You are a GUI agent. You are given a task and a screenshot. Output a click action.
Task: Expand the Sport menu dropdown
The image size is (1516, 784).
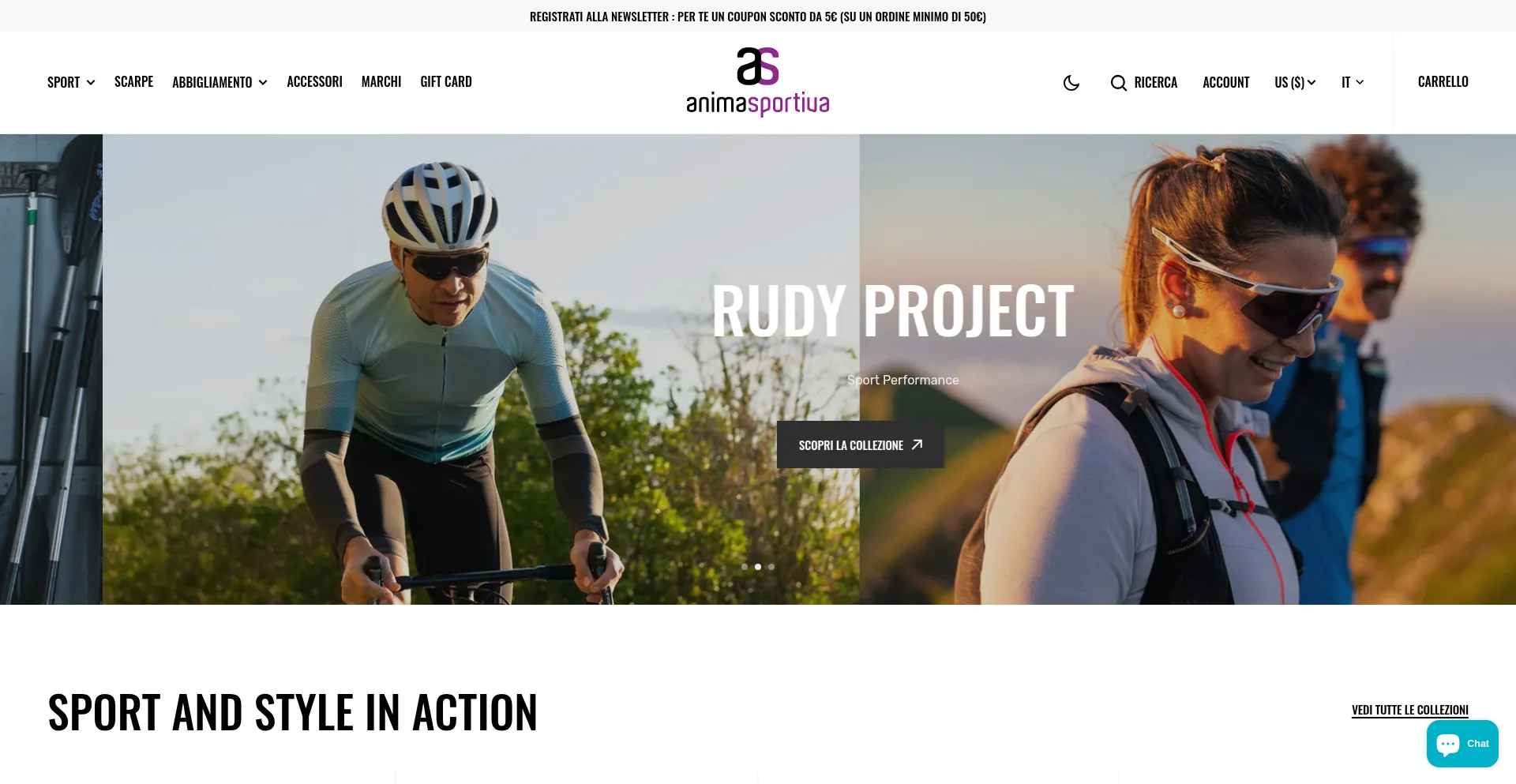click(71, 82)
